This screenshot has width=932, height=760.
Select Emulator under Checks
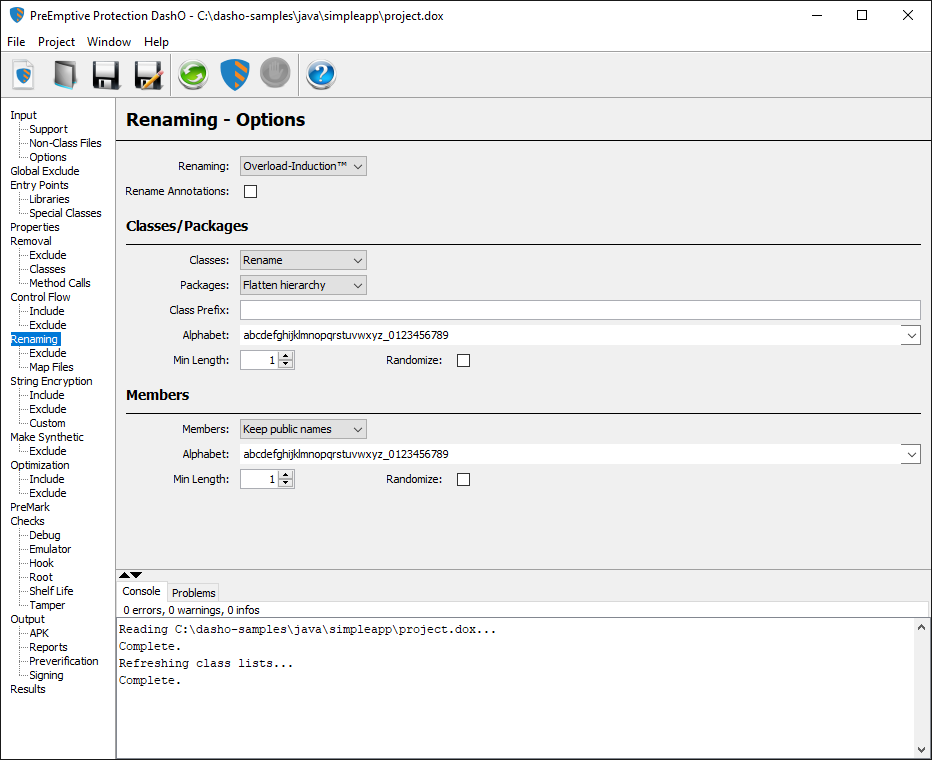[x=50, y=549]
